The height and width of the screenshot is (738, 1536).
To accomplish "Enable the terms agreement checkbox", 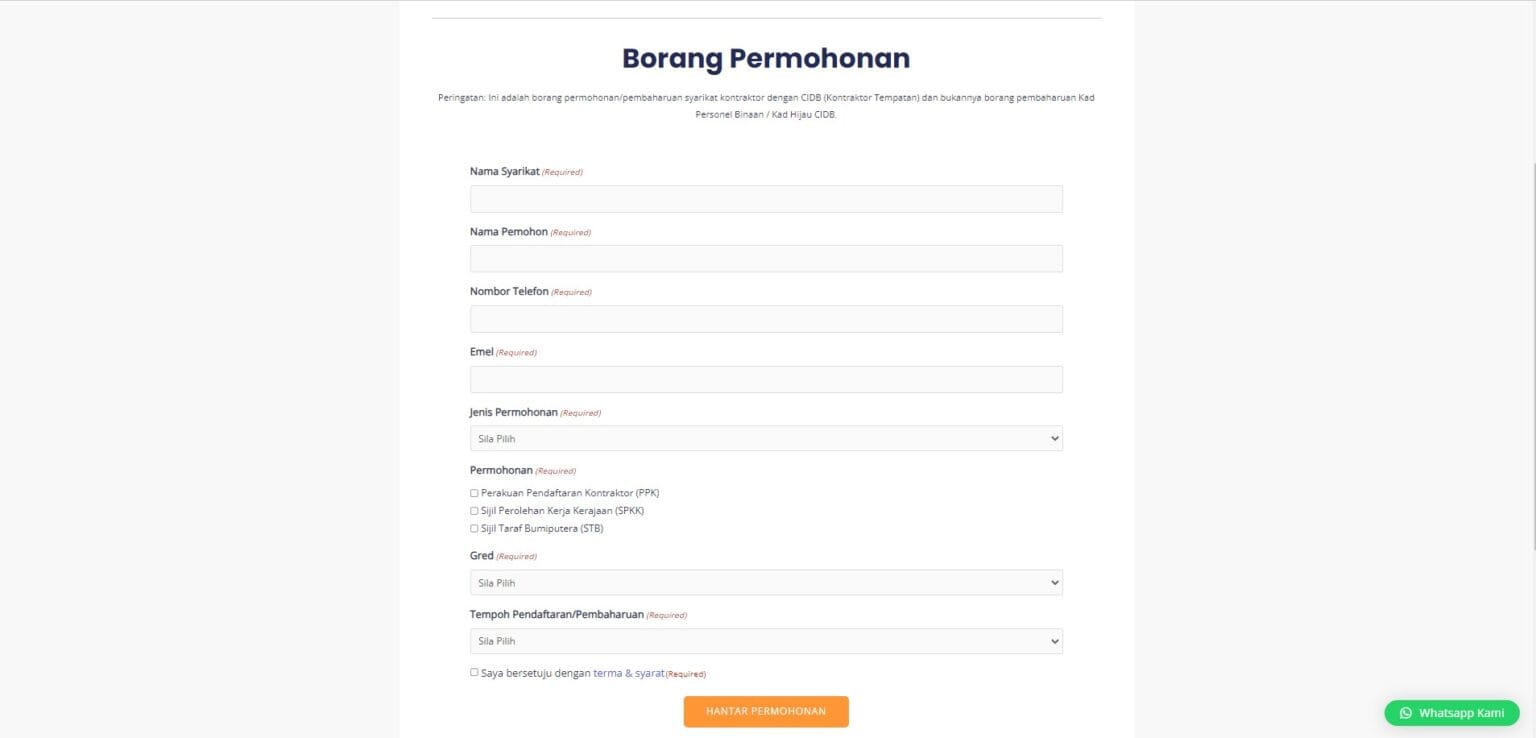I will pyautogui.click(x=474, y=672).
